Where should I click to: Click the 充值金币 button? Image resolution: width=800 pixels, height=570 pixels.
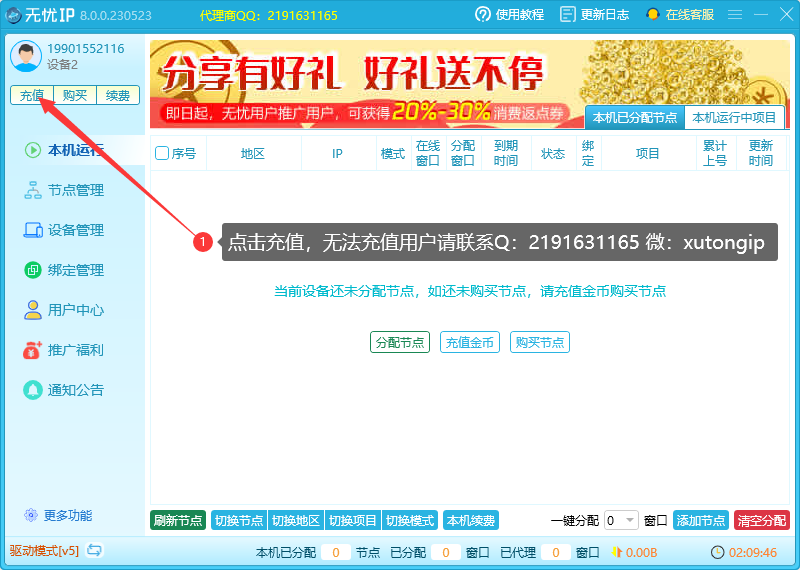tap(470, 342)
